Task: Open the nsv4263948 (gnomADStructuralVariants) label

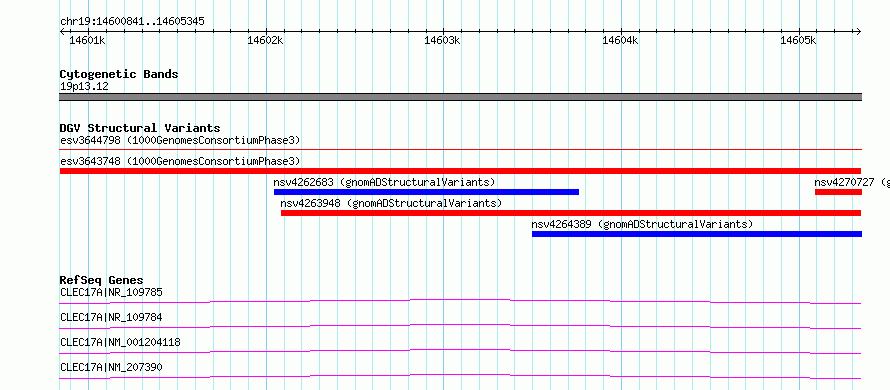Action: click(391, 203)
